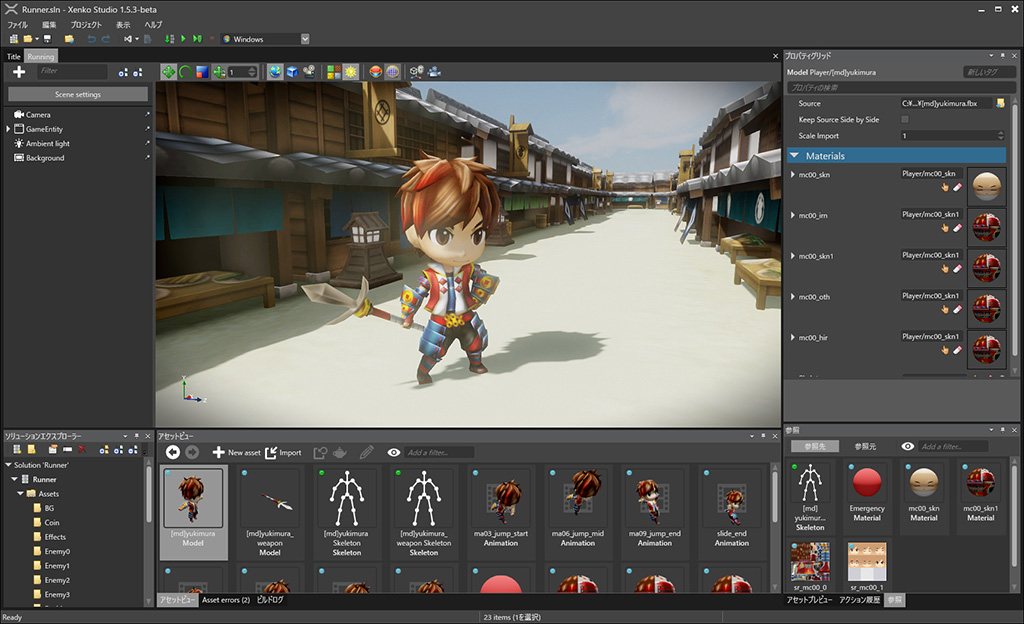The image size is (1024, 624).
Task: Expand the mc00_hir material row
Action: [x=793, y=337]
